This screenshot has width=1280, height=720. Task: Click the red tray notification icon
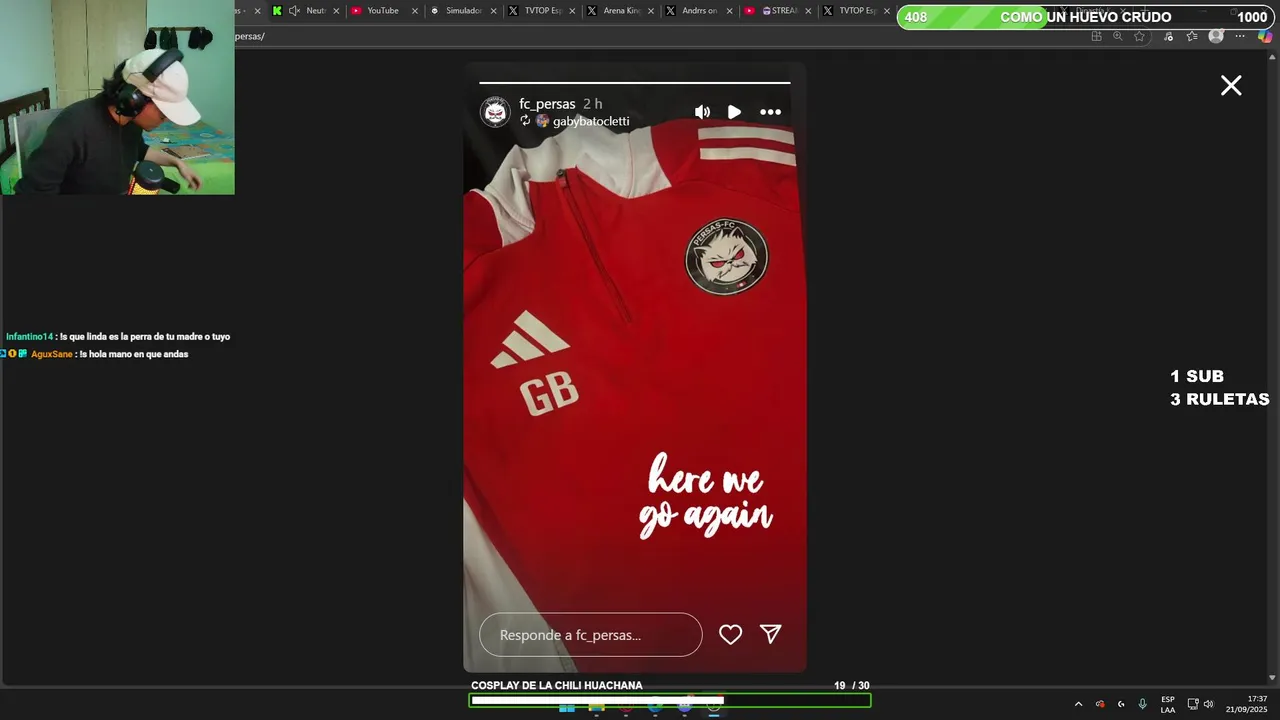pos(1100,704)
